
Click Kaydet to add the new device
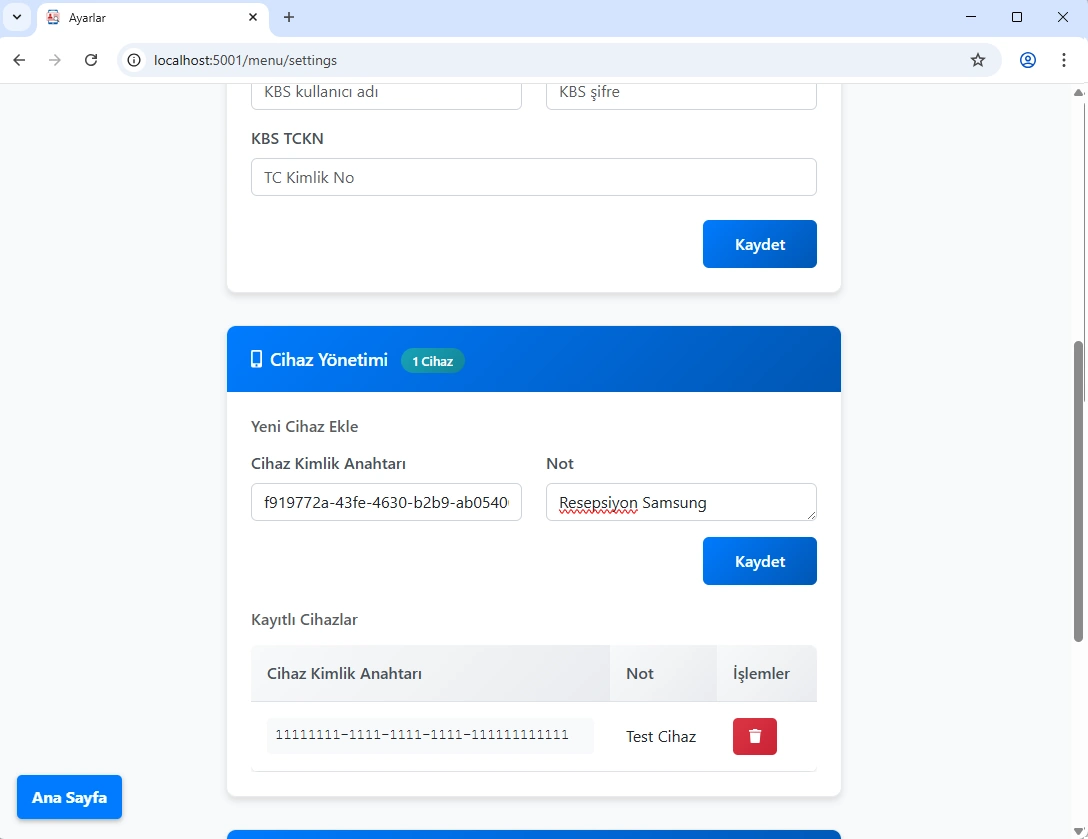tap(759, 561)
